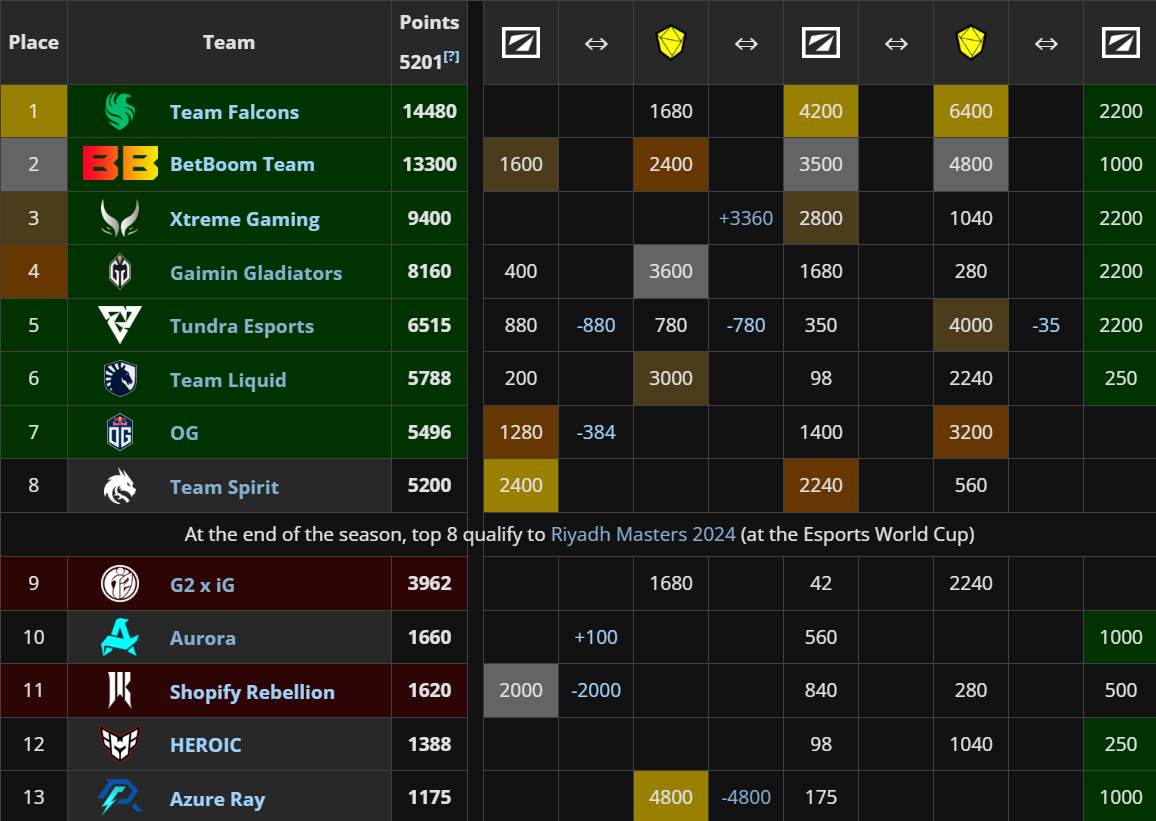This screenshot has height=821, width=1156.
Task: Click the Team Falcons logo
Action: [119, 111]
